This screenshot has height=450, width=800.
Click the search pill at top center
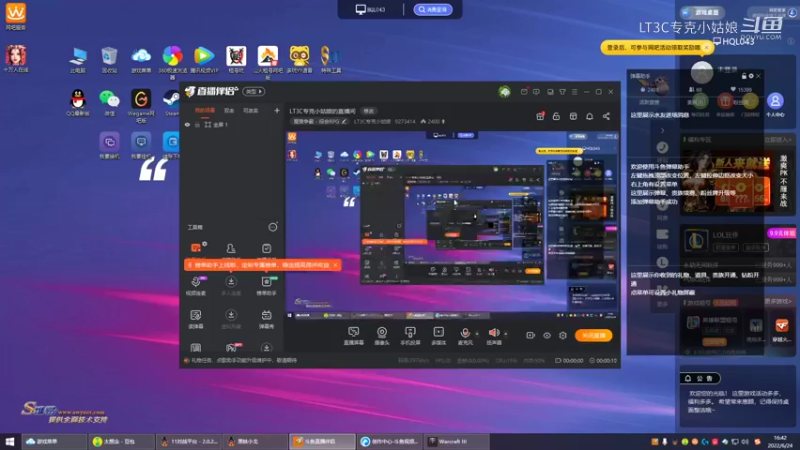(x=433, y=9)
